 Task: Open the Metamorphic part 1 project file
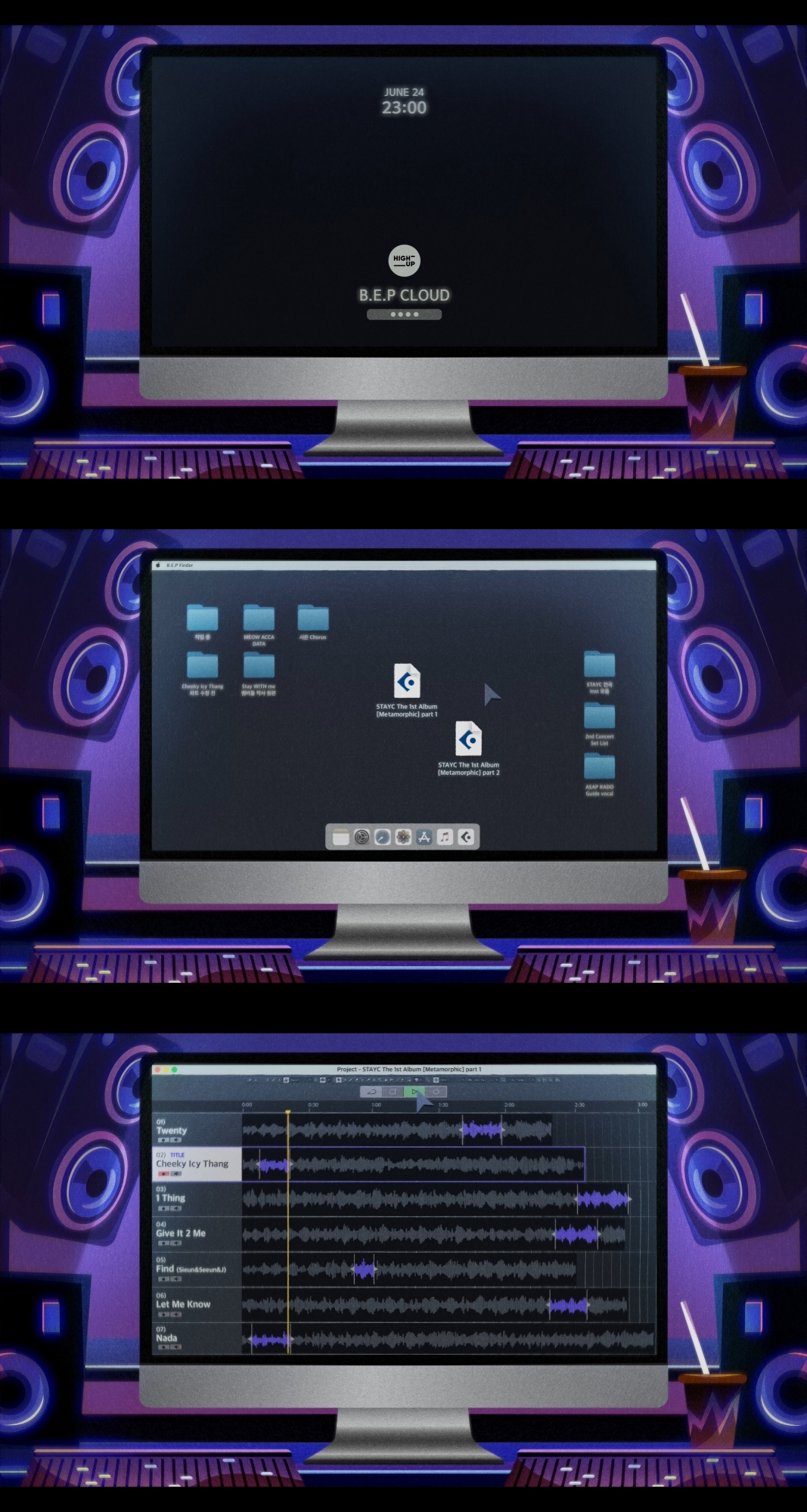pos(407,681)
